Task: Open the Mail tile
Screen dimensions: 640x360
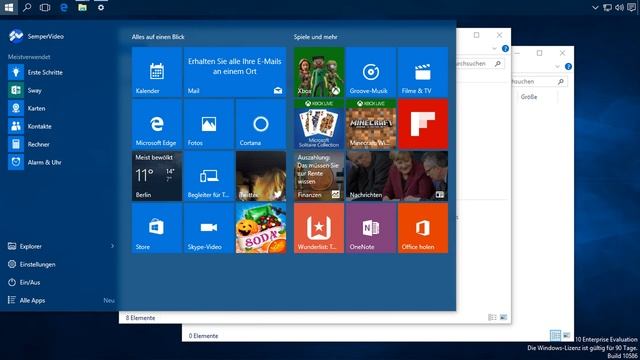Action: tap(235, 72)
